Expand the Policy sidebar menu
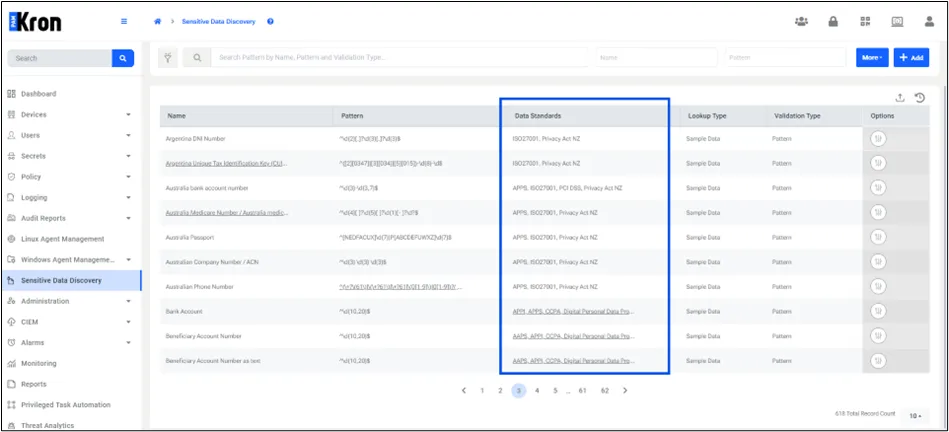The image size is (949, 432). tap(128, 177)
